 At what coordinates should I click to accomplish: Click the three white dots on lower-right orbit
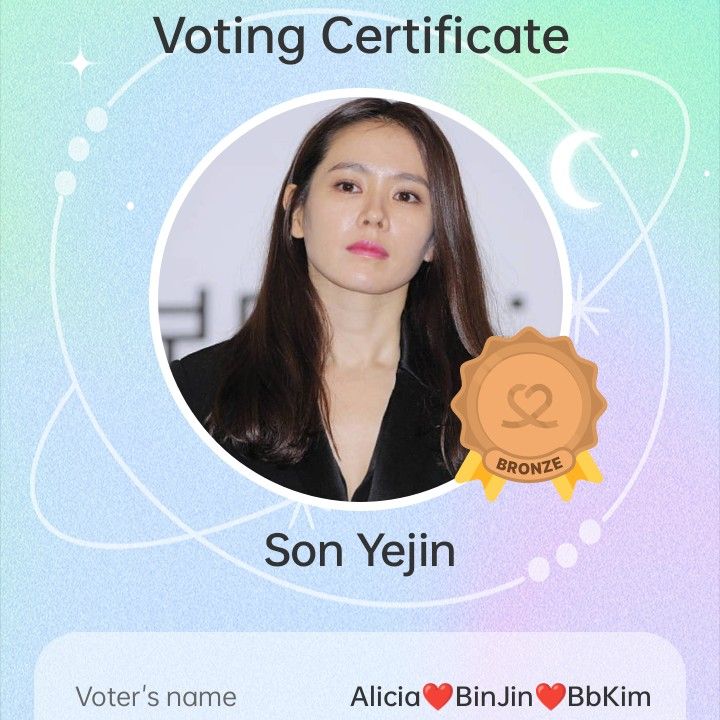[564, 551]
